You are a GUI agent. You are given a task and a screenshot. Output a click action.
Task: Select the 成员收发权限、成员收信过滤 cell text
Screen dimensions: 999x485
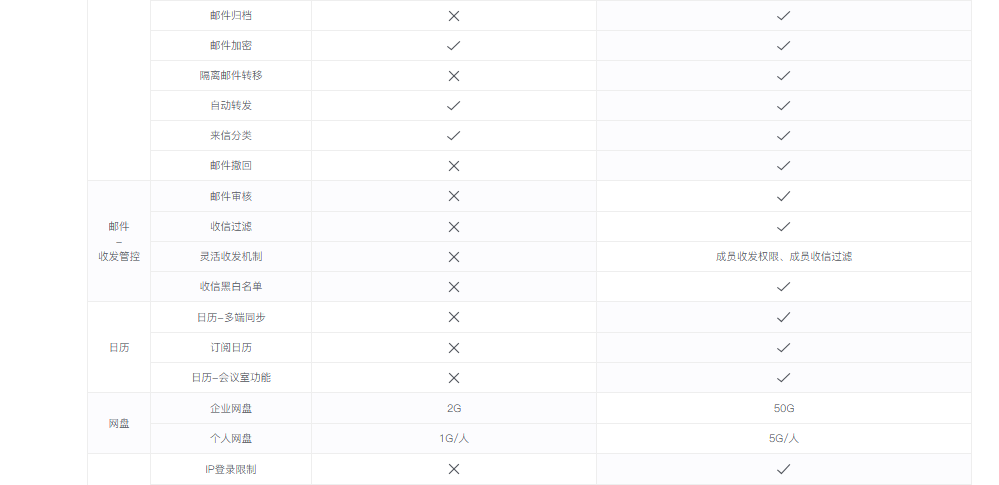coord(784,256)
